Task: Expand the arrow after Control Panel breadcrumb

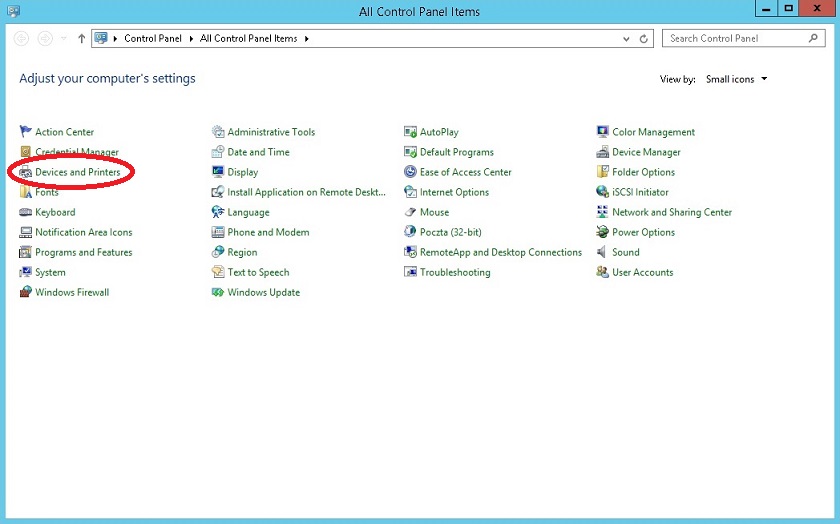Action: (191, 39)
